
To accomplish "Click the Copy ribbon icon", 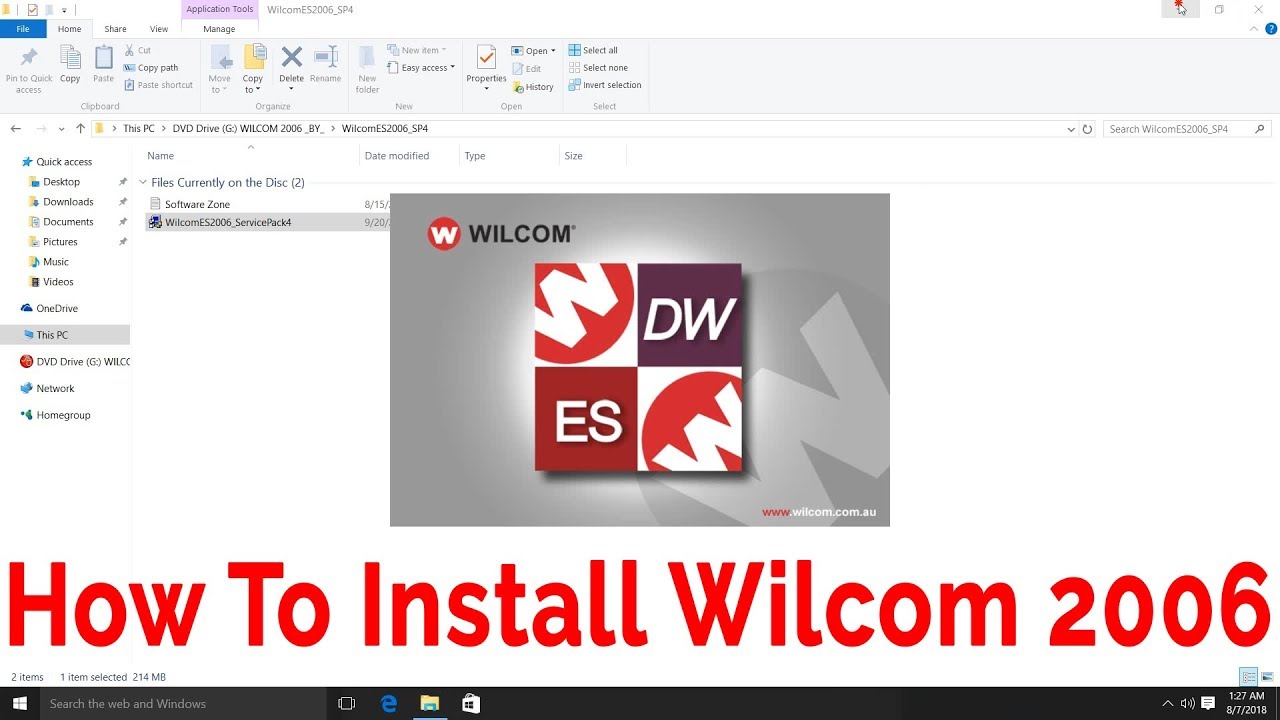I will pyautogui.click(x=70, y=66).
